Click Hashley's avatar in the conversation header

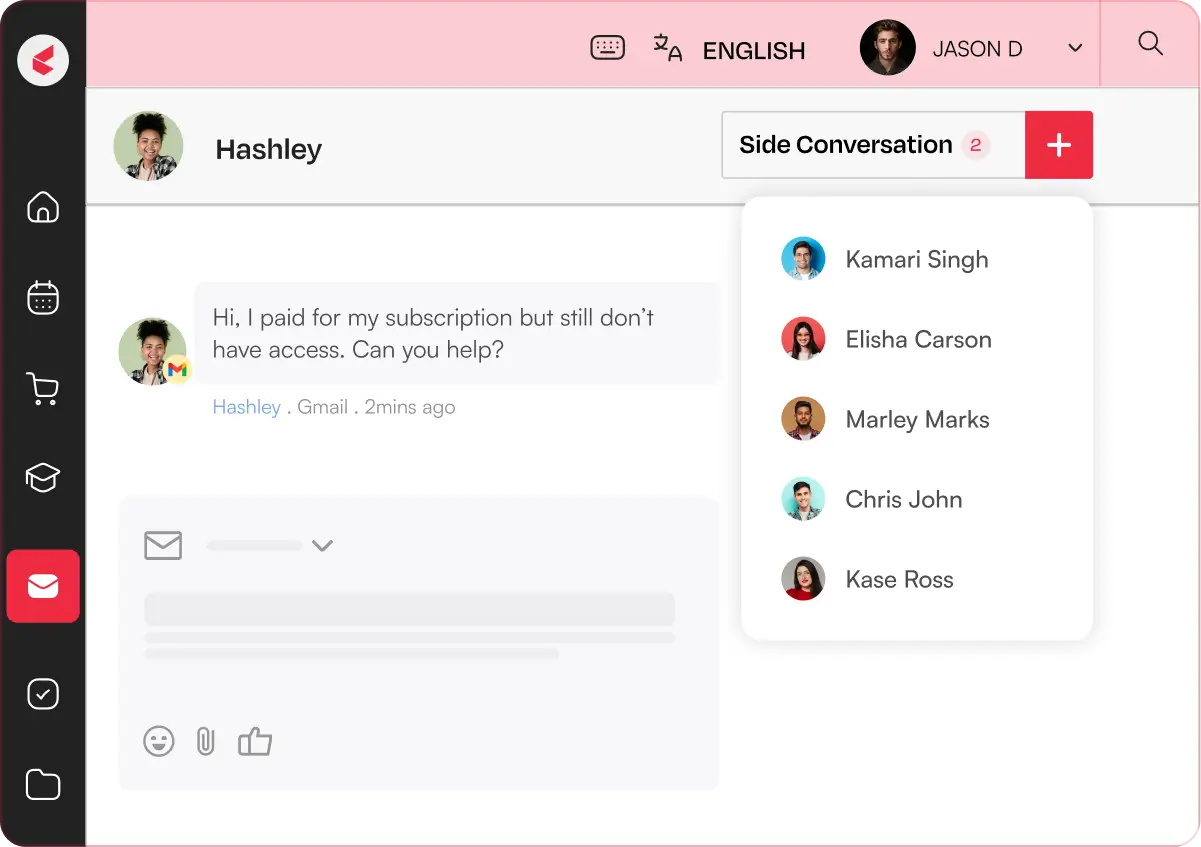pos(148,146)
